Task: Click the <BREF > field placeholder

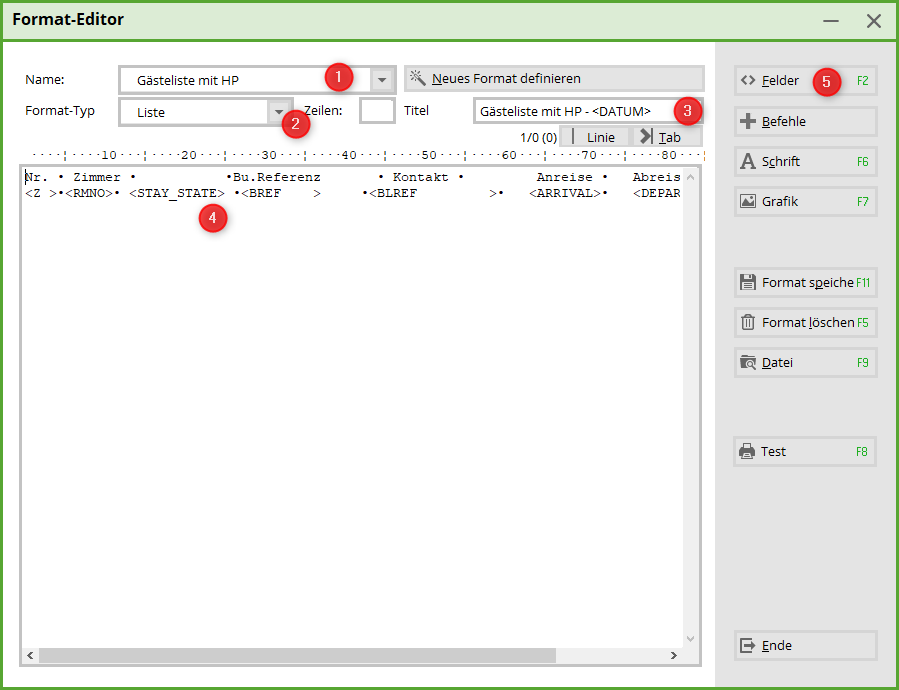Action: 281,193
